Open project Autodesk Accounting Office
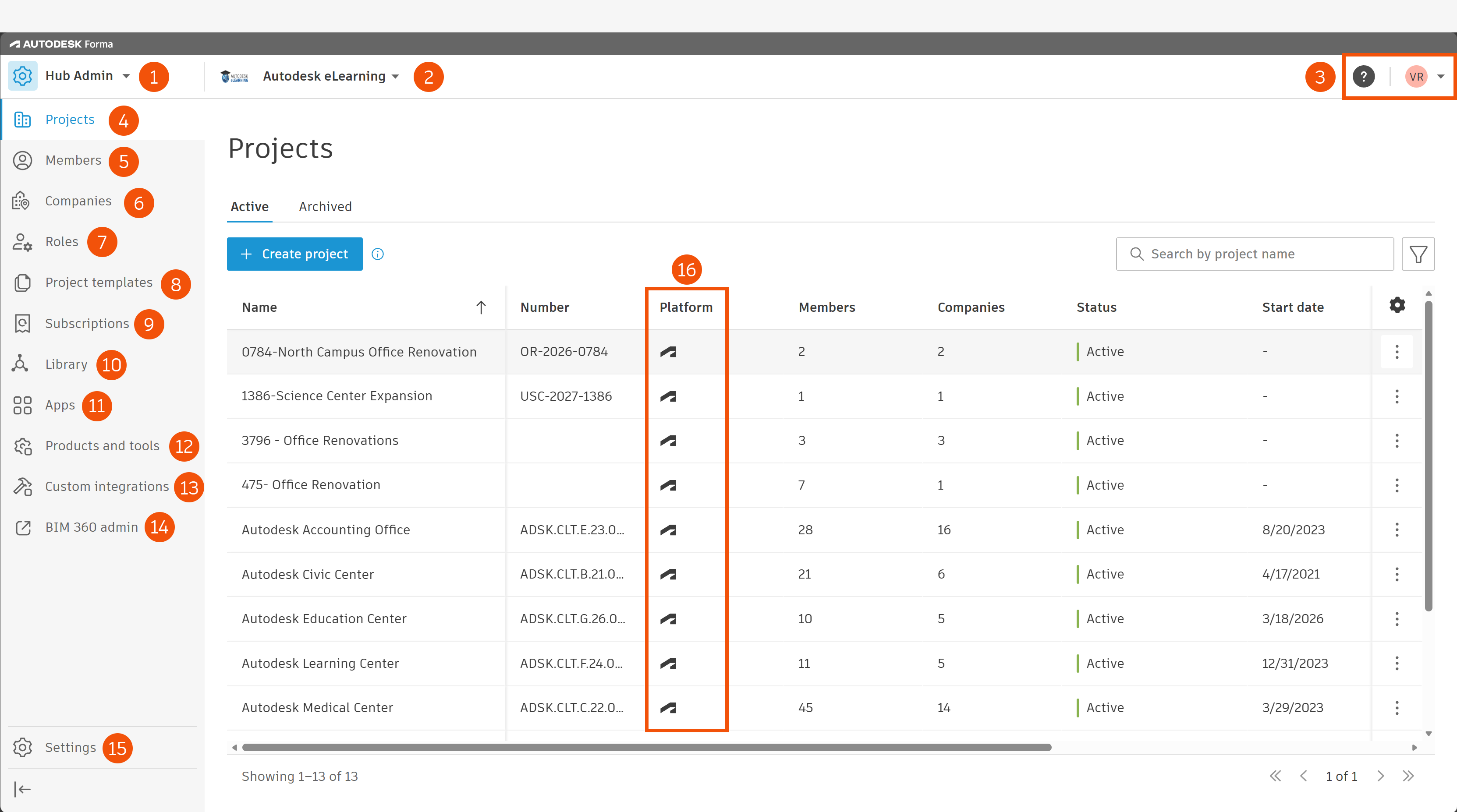The height and width of the screenshot is (812, 1457). 325,530
